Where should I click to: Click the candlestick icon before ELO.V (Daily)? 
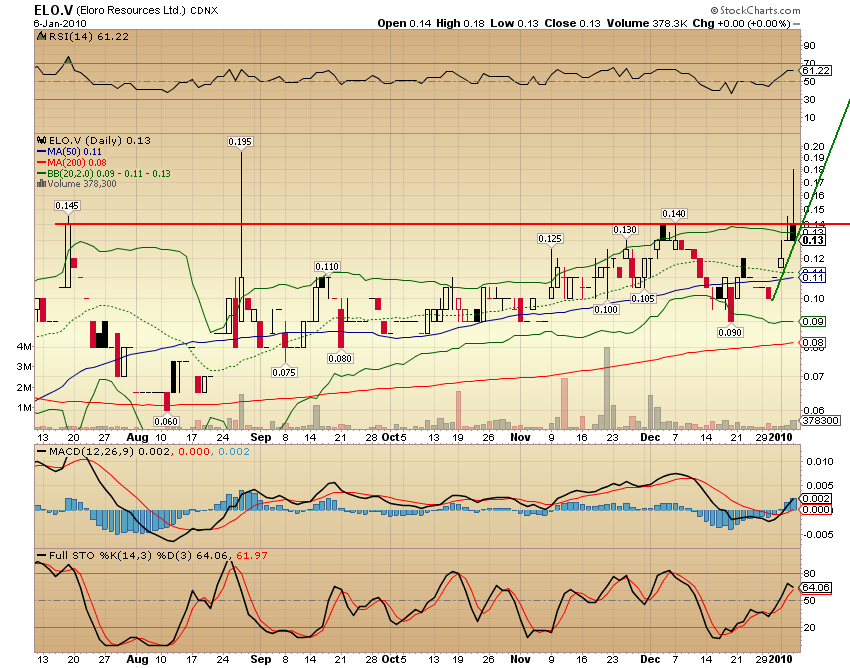(x=41, y=140)
